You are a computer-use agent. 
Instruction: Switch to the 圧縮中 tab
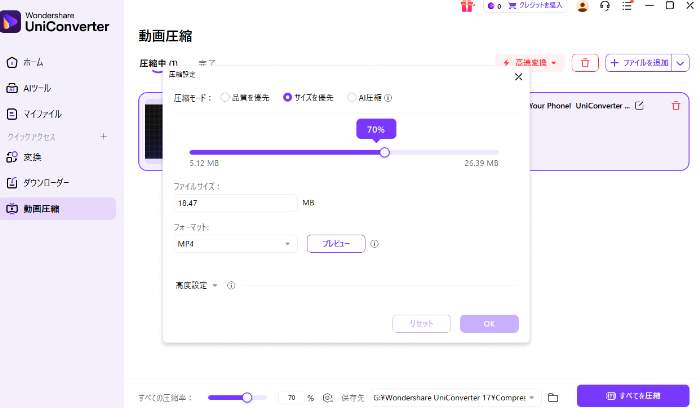click(158, 63)
